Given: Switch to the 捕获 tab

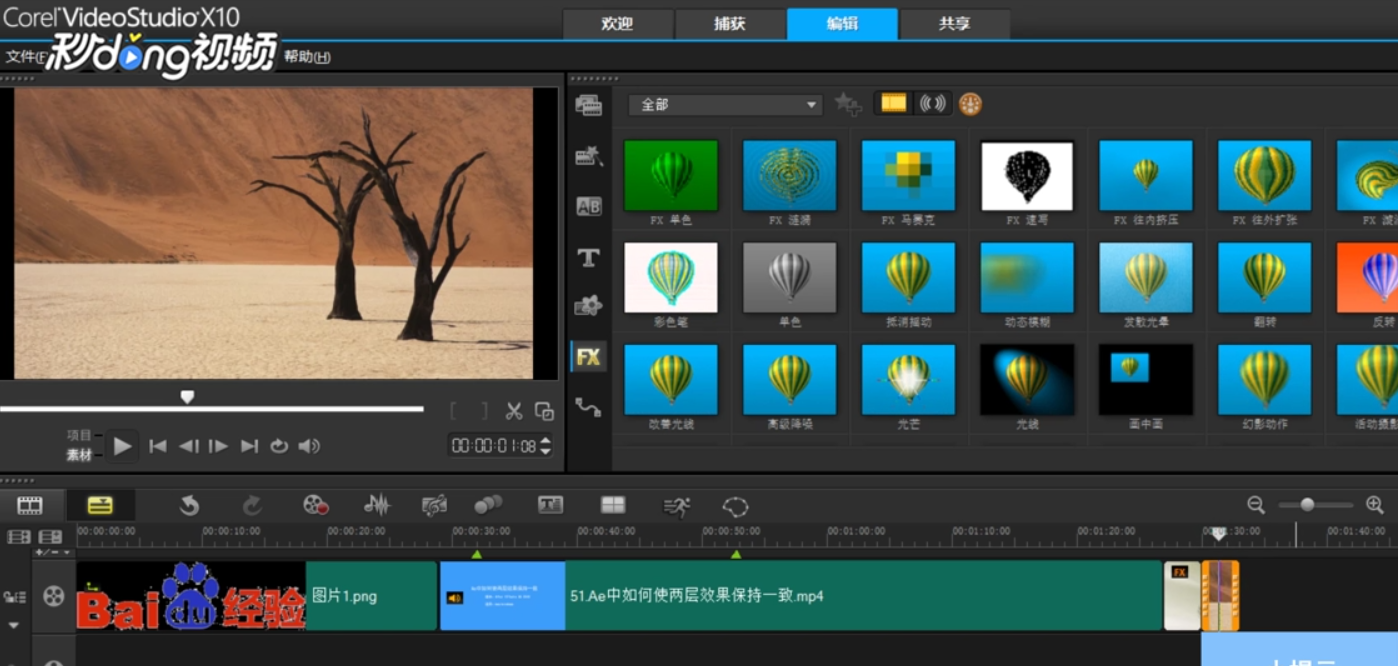Looking at the screenshot, I should pos(731,24).
